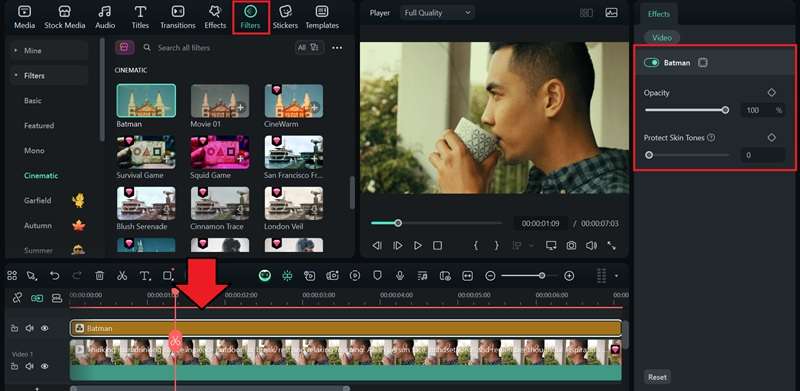This screenshot has height=391, width=800.
Task: Toggle the link/unlink clips icon
Action: (17, 298)
